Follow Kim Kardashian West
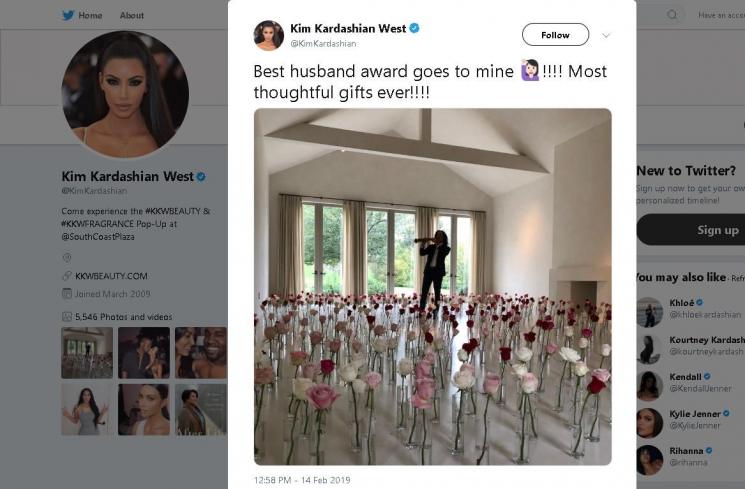The width and height of the screenshot is (745, 489). point(555,35)
